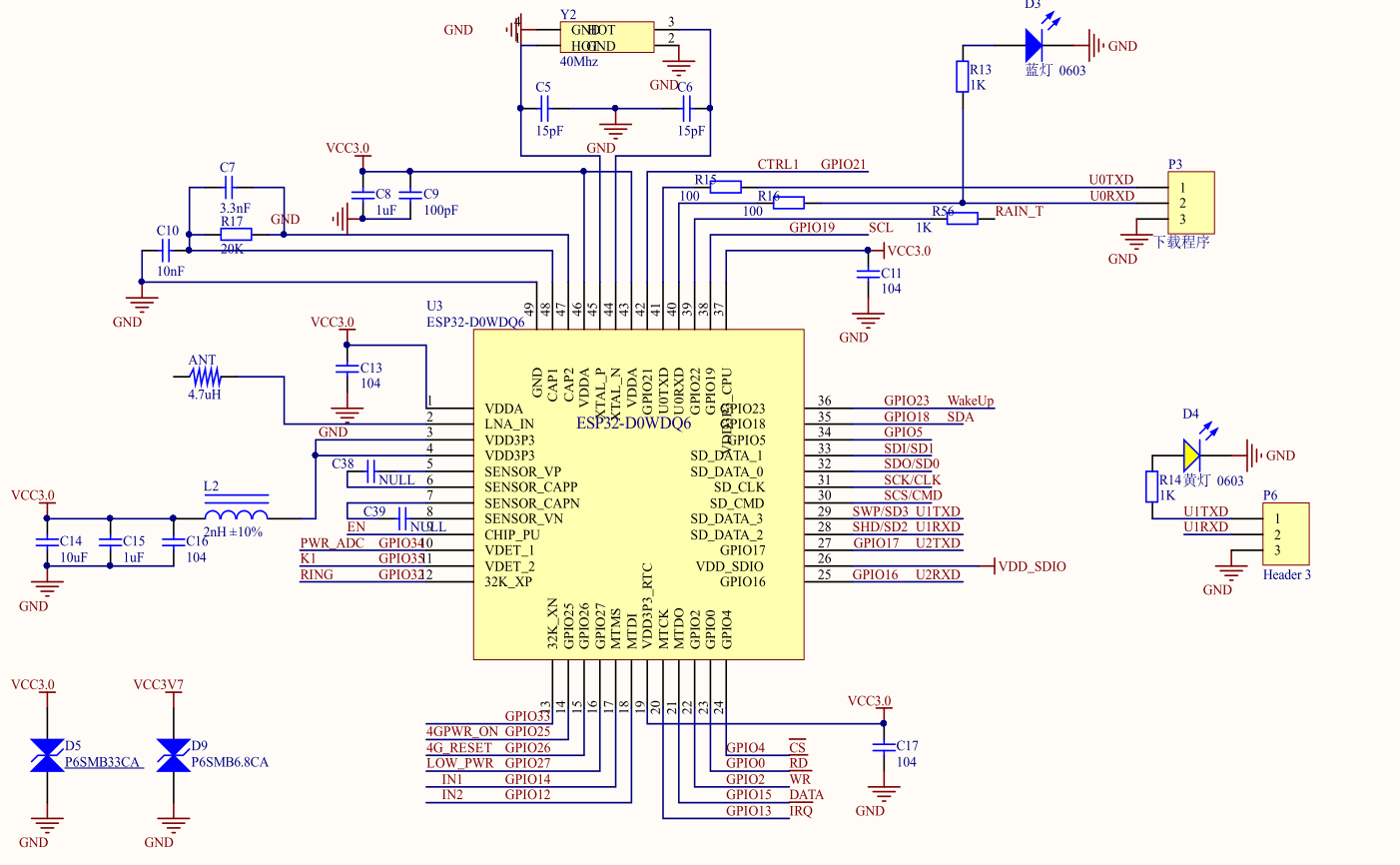This screenshot has height=865, width=1400.
Task: Select capacitor C11 symbol
Action: coord(868,274)
